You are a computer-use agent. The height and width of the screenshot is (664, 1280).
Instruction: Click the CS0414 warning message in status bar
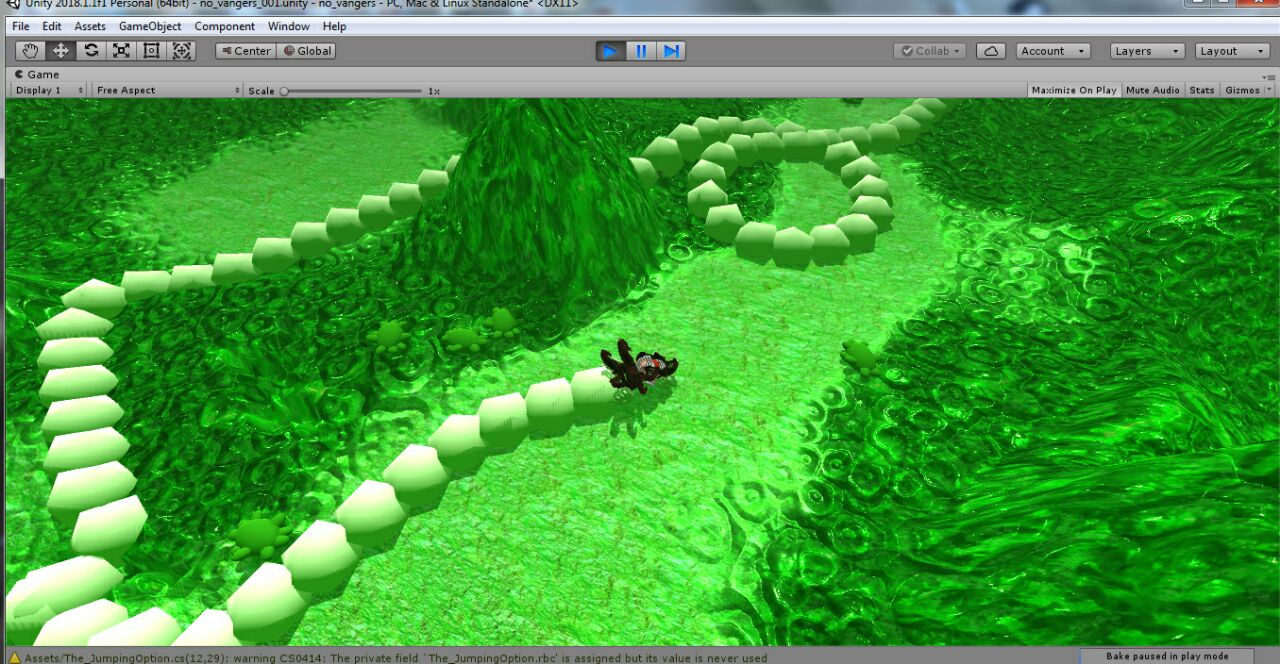396,658
